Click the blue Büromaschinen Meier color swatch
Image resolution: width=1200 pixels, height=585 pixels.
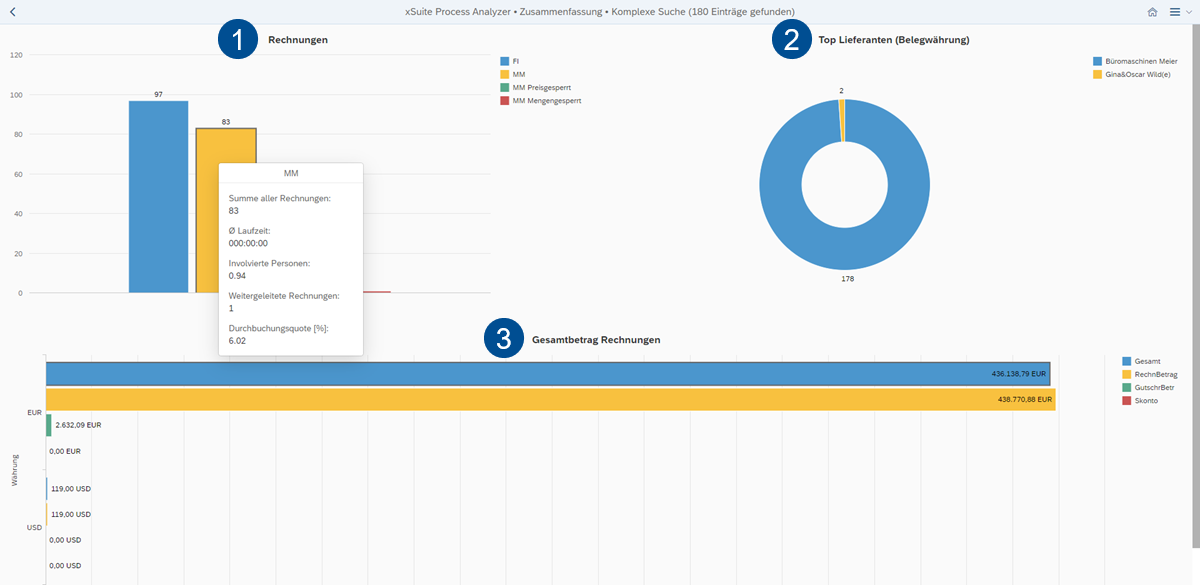[1098, 61]
